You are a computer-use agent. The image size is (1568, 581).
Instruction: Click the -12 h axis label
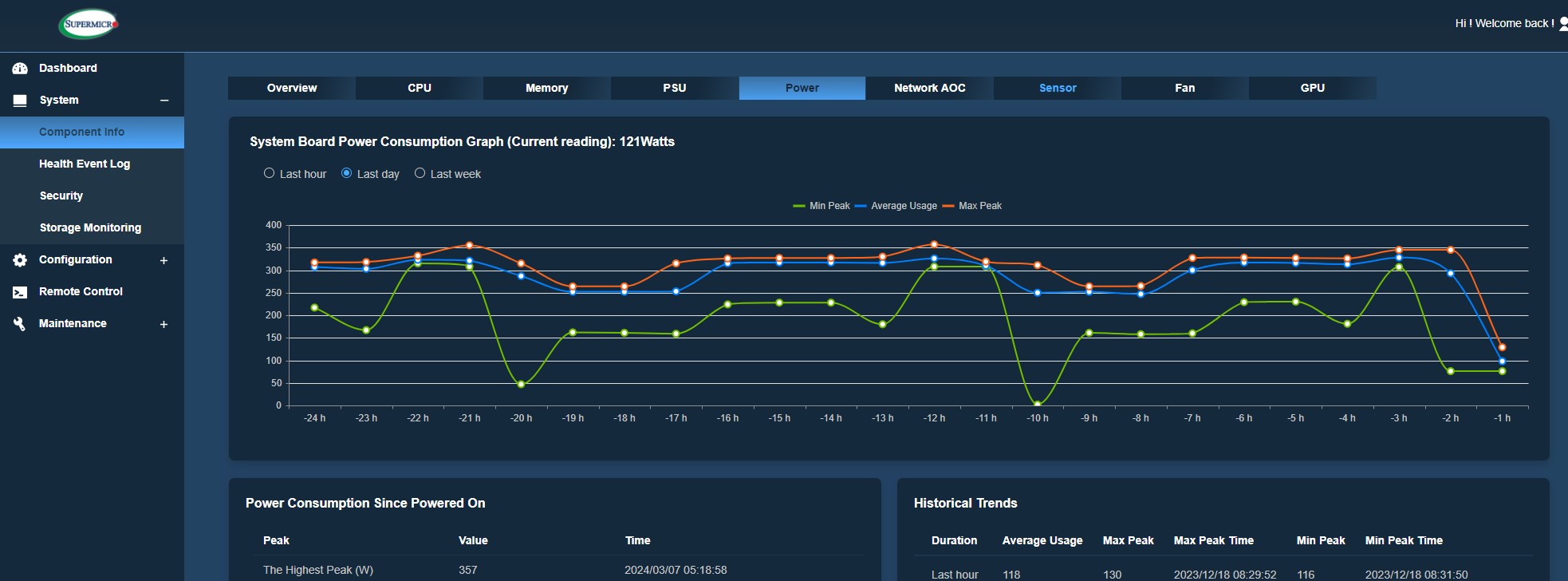(x=934, y=418)
